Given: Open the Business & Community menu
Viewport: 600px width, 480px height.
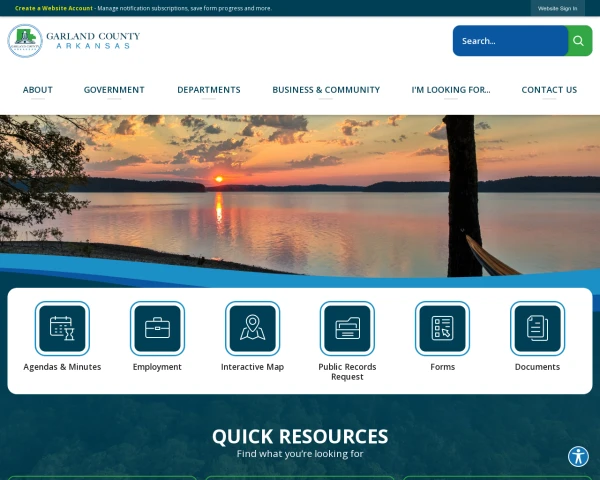Looking at the screenshot, I should pyautogui.click(x=326, y=90).
